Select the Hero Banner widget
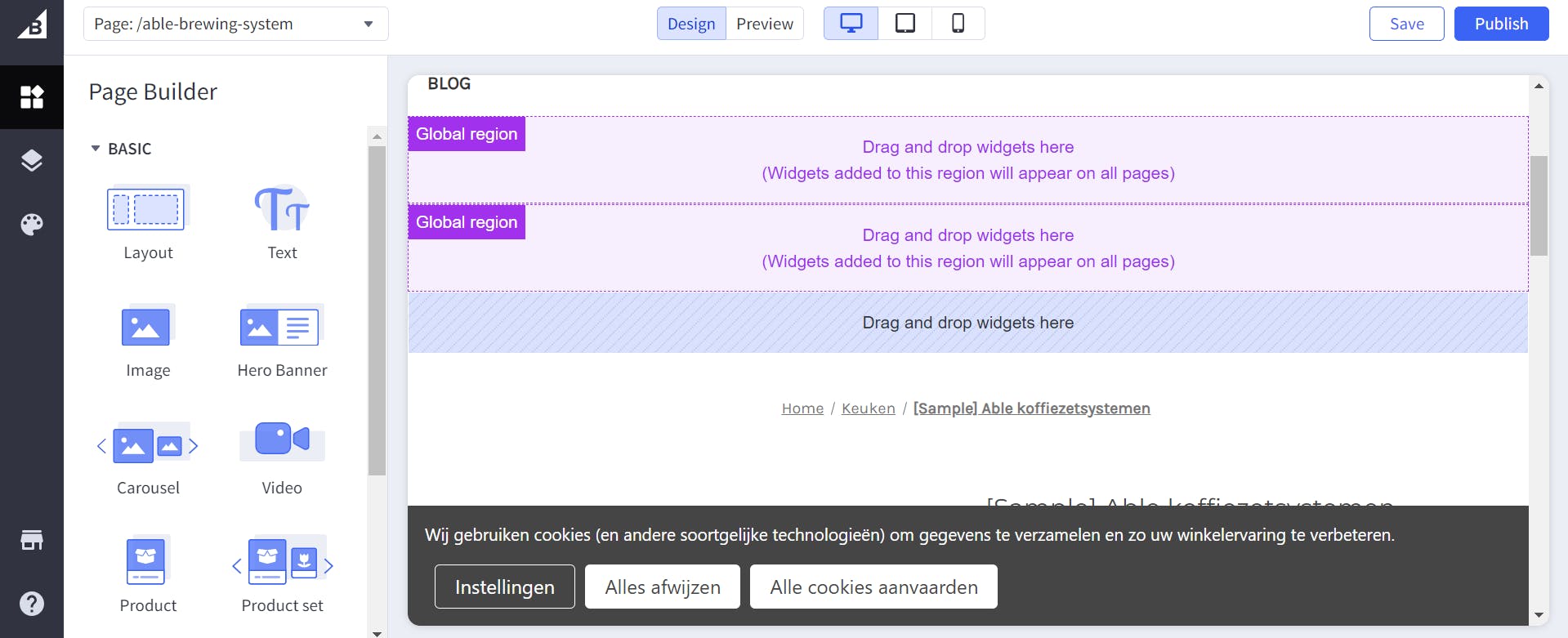Image resolution: width=1568 pixels, height=638 pixels. point(282,340)
